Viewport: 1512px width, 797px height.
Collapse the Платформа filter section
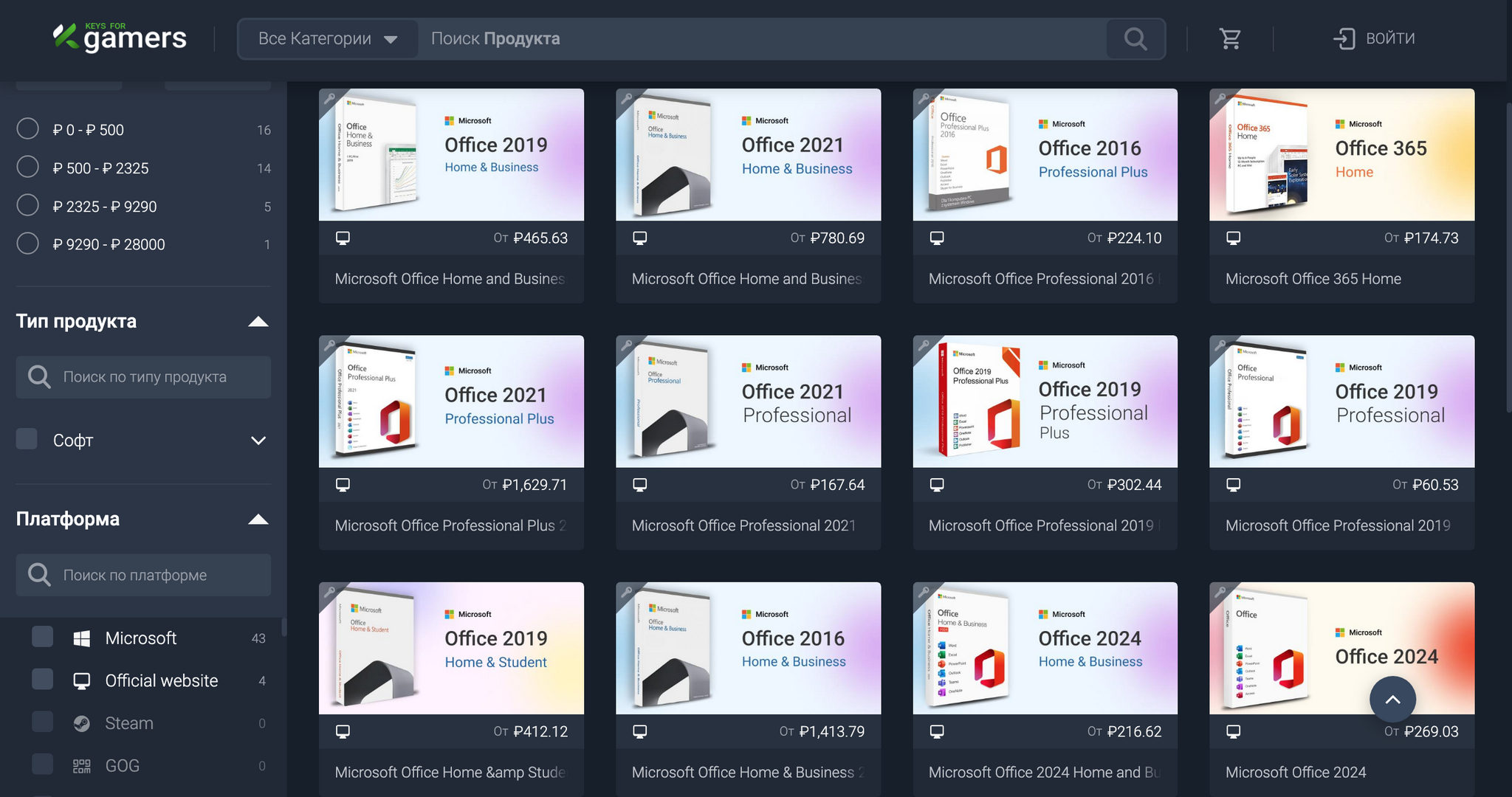coord(258,519)
